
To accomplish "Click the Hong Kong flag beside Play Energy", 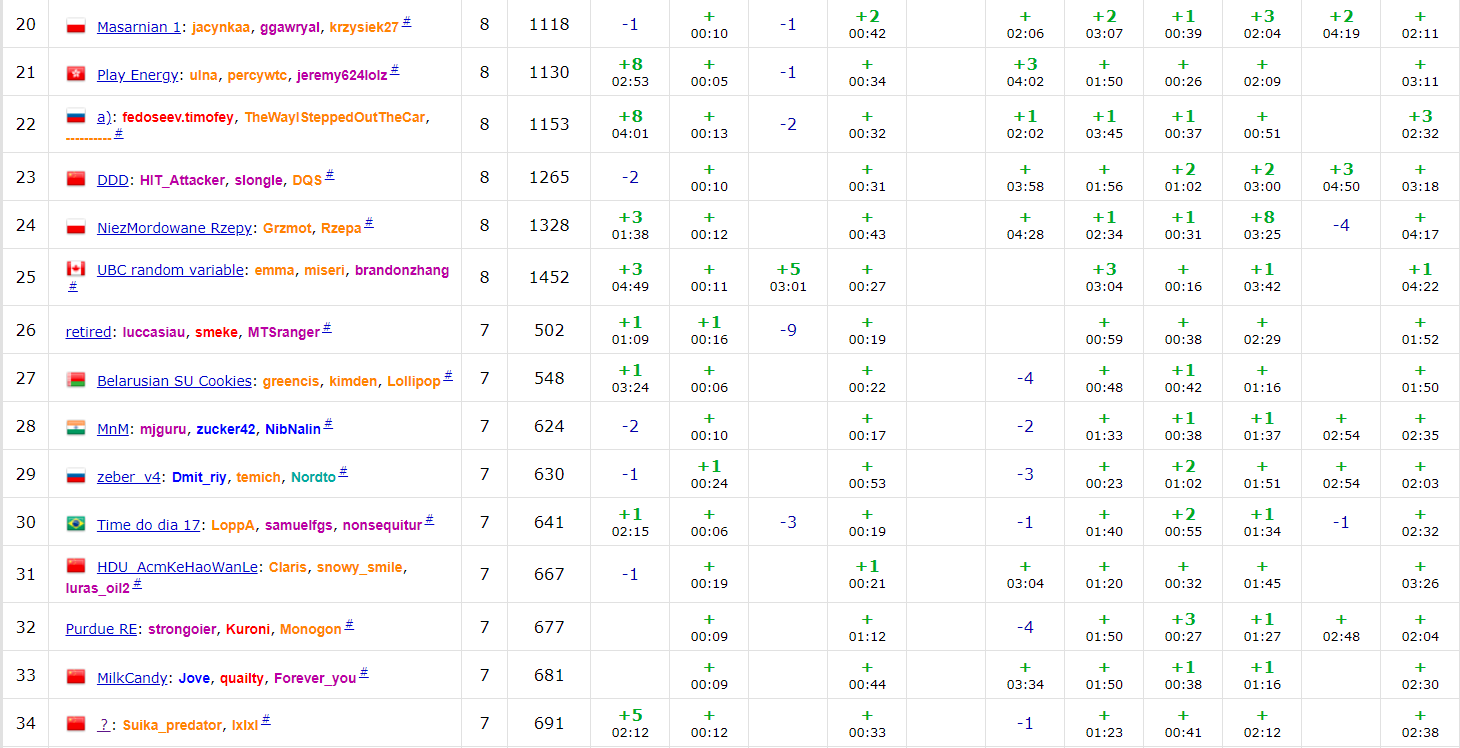I will (x=76, y=74).
